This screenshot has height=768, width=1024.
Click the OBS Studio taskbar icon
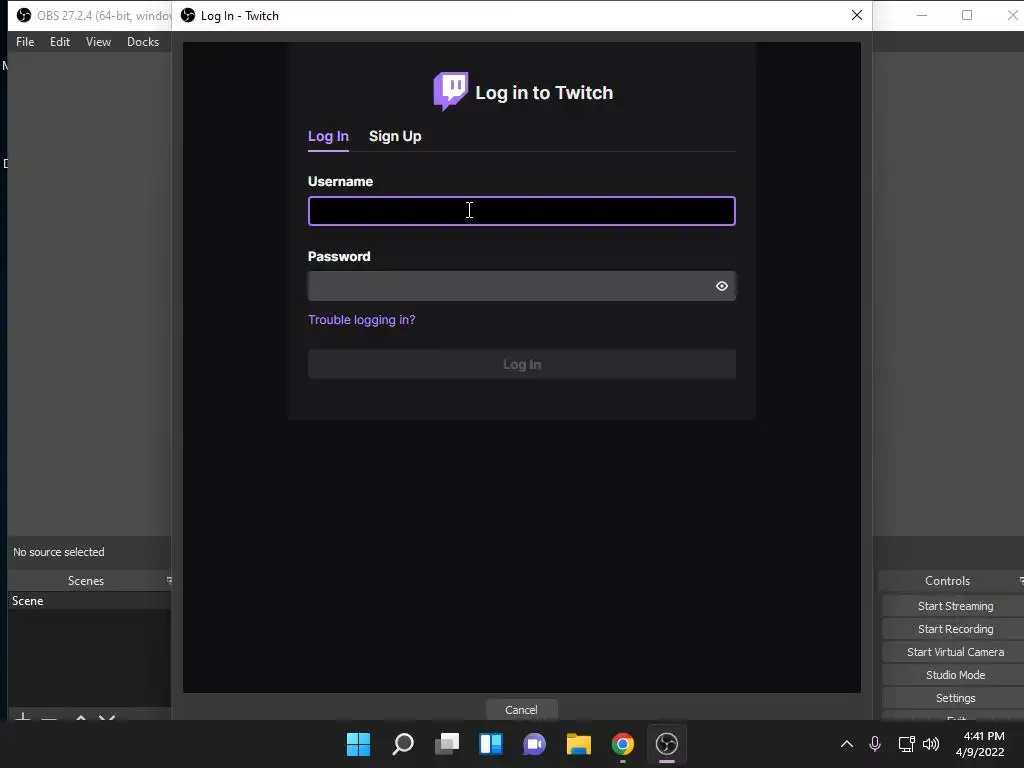pos(667,744)
